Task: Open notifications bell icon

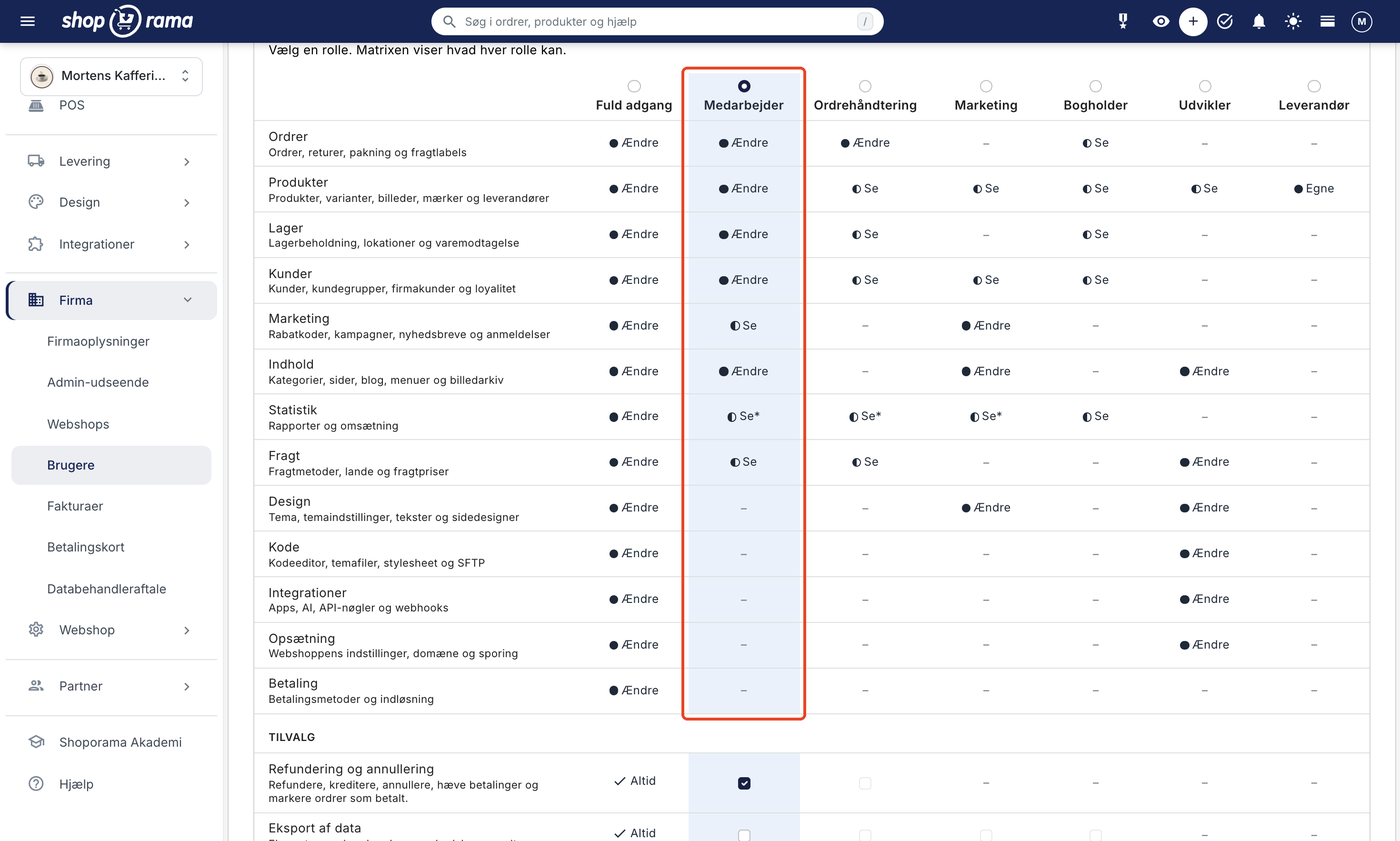Action: 1259,21
